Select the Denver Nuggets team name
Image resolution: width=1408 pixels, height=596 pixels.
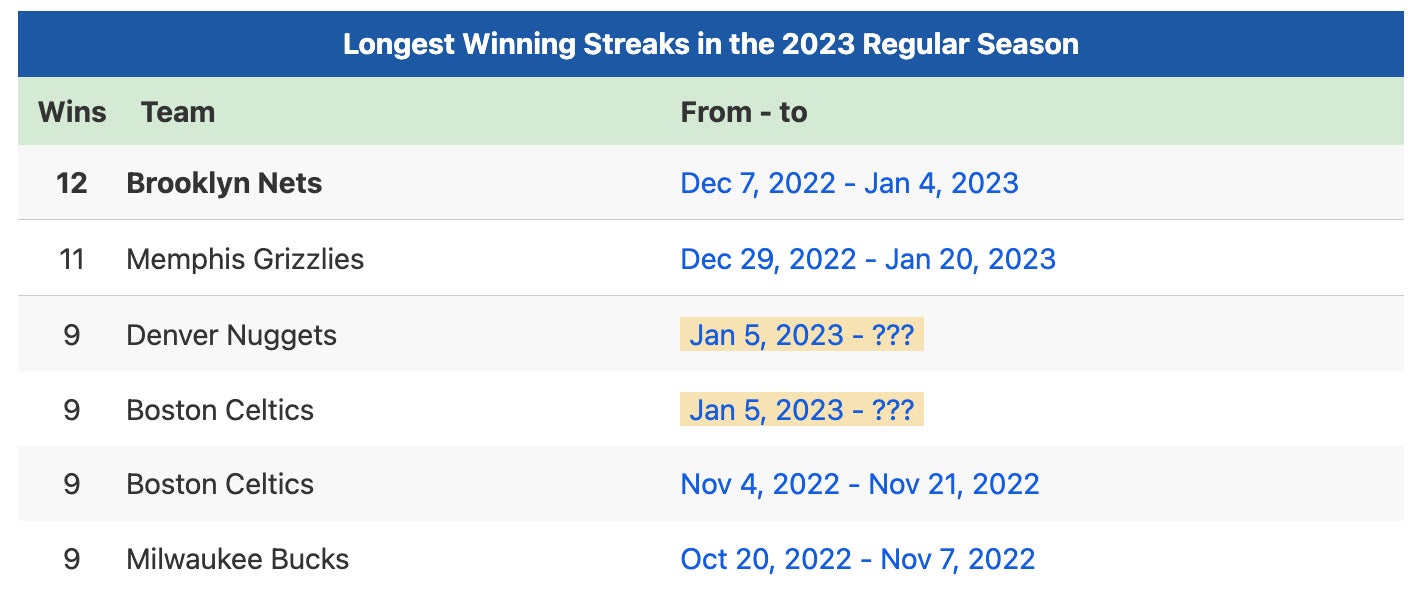coord(231,335)
